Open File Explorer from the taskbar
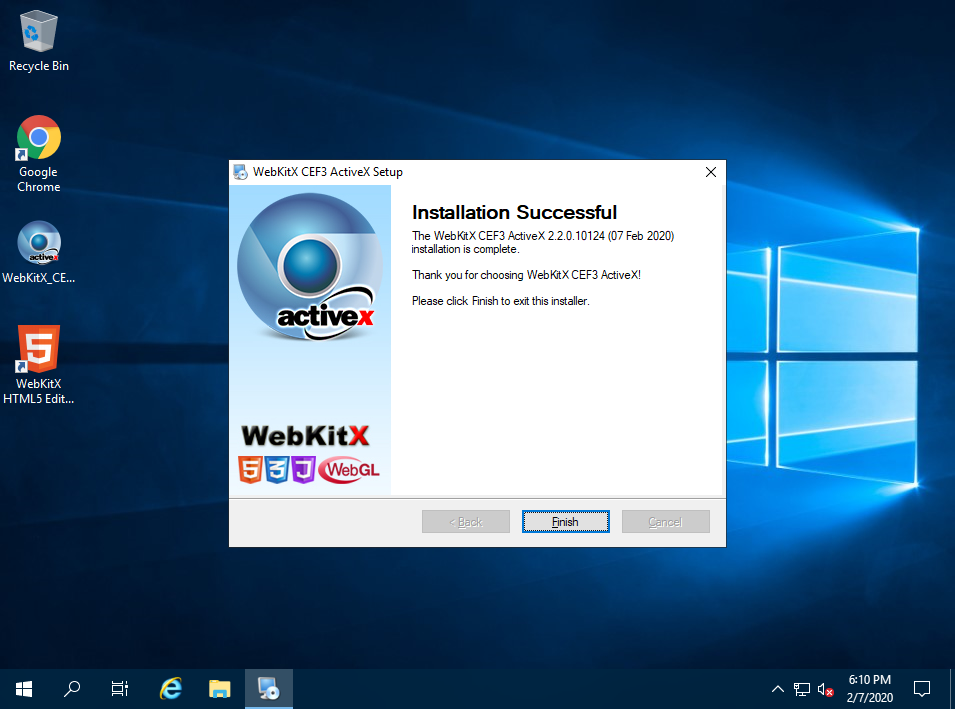This screenshot has height=709, width=955. point(219,689)
